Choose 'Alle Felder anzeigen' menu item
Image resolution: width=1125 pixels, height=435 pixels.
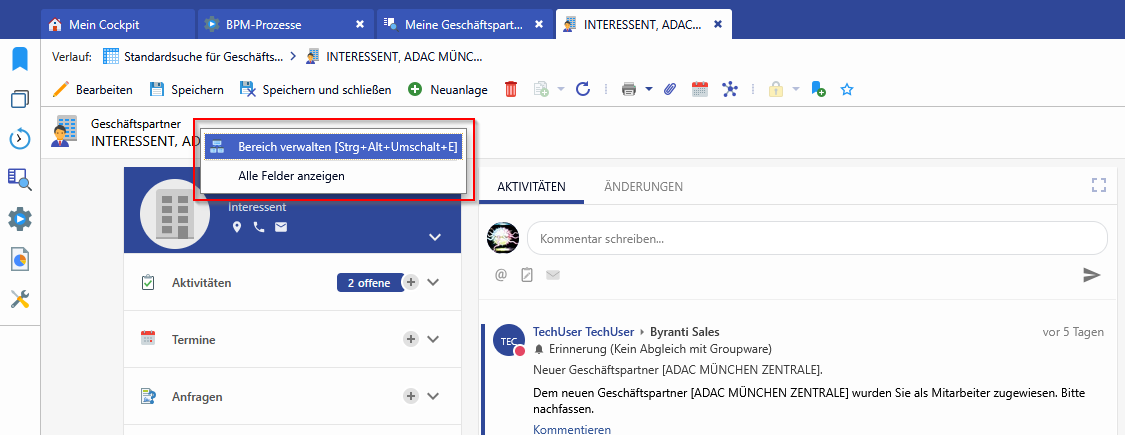coord(292,176)
